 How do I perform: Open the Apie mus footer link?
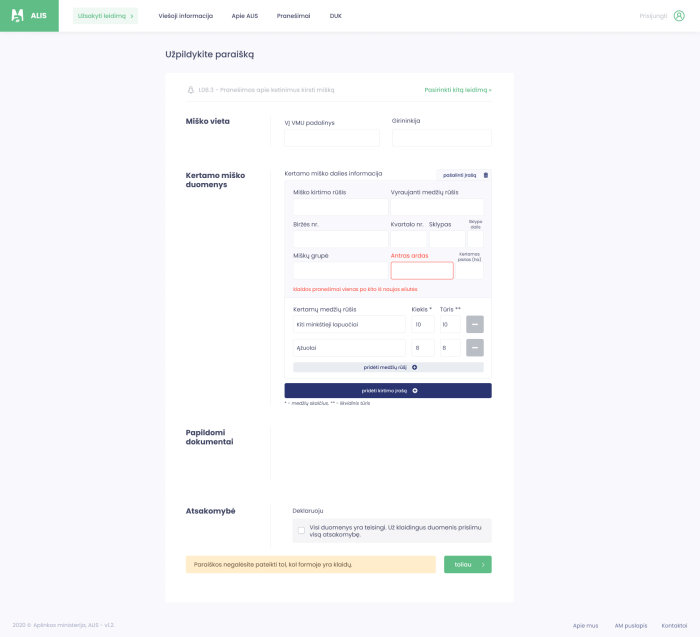585,625
